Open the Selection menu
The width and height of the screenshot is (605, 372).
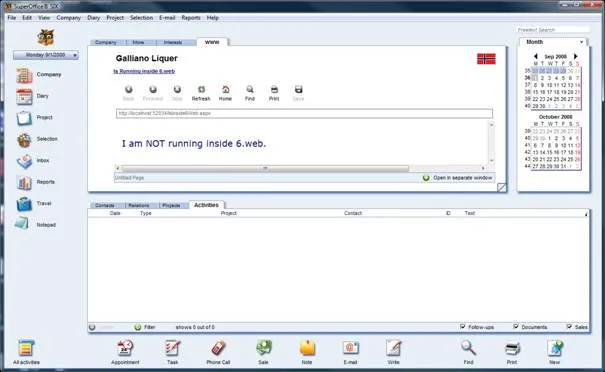(141, 18)
